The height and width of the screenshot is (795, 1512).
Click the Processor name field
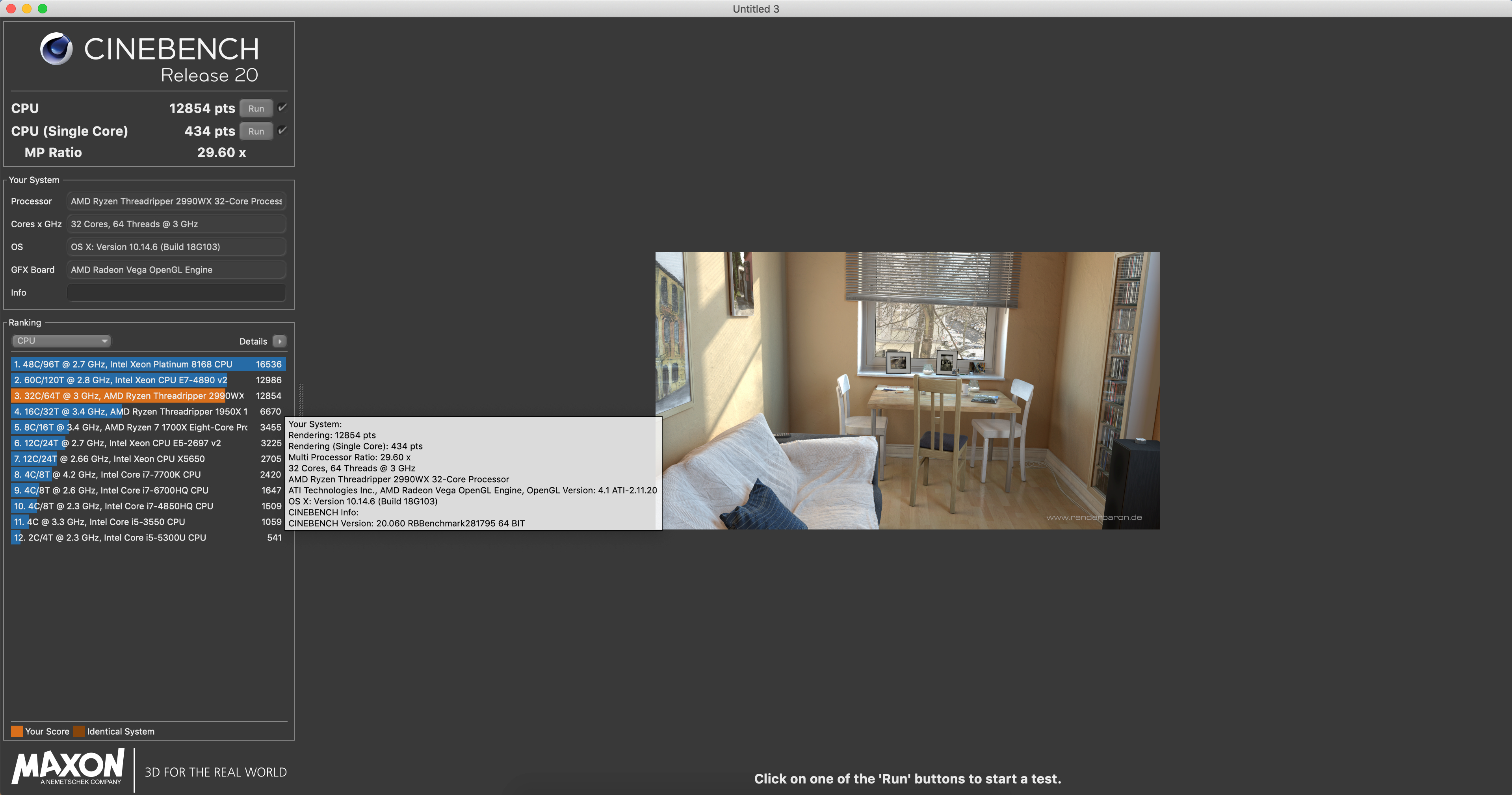pyautogui.click(x=176, y=201)
